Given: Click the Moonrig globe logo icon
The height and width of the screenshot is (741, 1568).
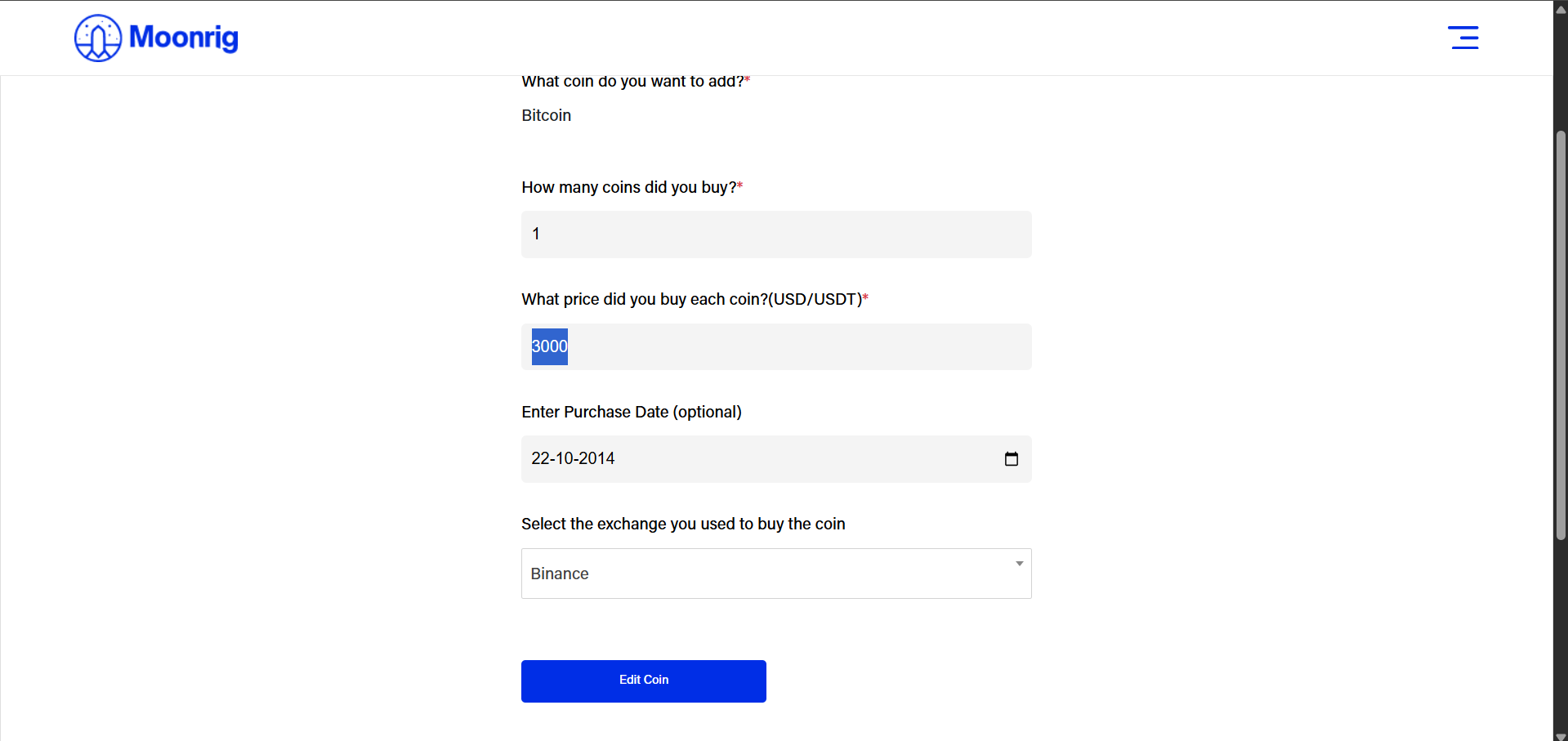Looking at the screenshot, I should pos(98,38).
